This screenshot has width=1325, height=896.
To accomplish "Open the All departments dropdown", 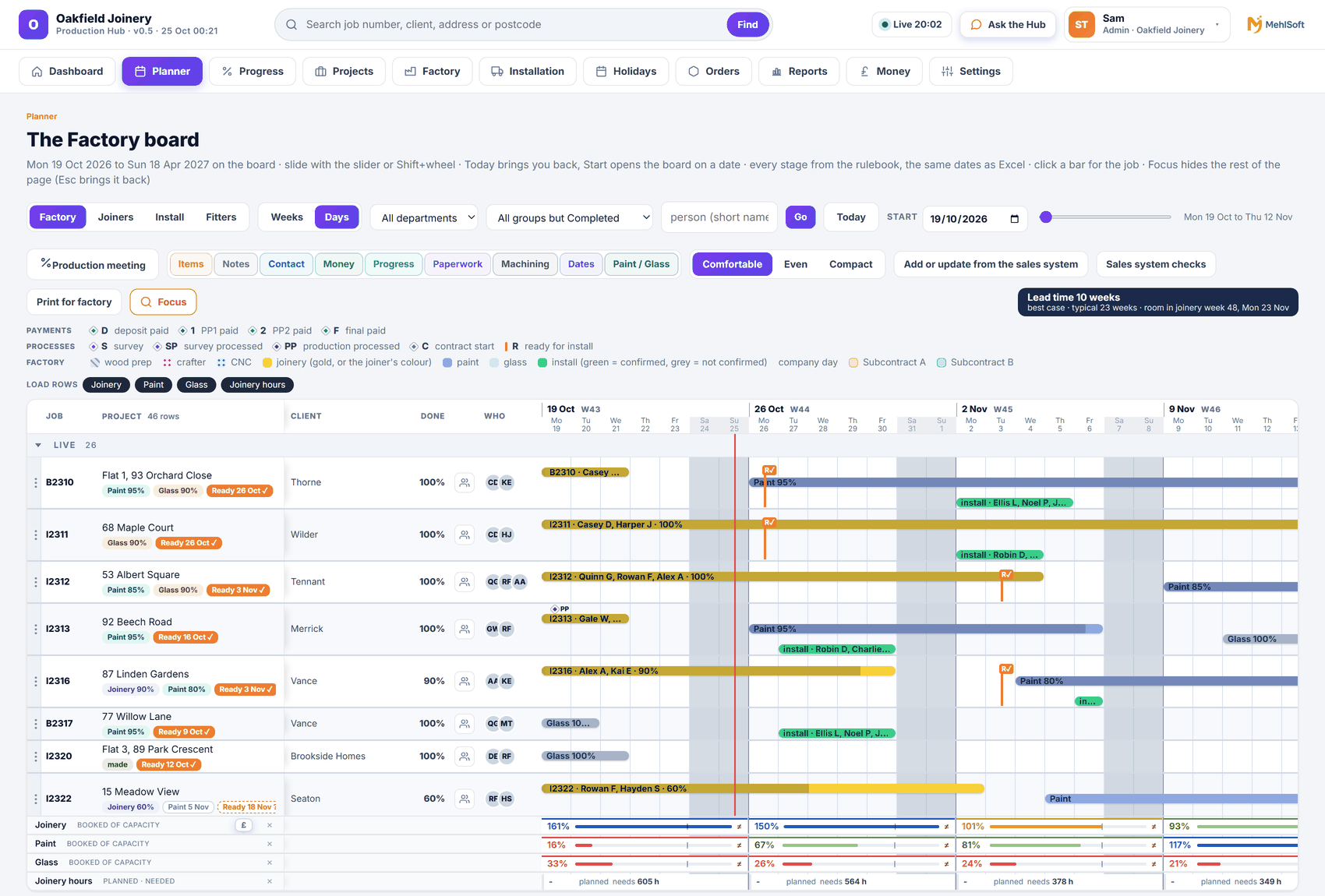I will pyautogui.click(x=425, y=218).
